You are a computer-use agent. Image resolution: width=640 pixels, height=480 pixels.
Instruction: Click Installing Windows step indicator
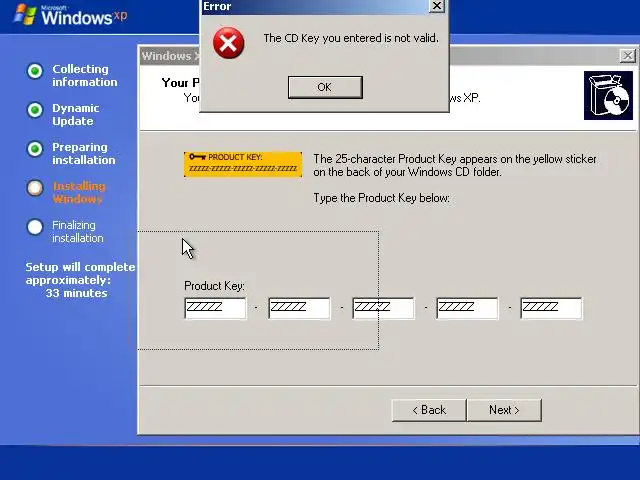coord(35,188)
